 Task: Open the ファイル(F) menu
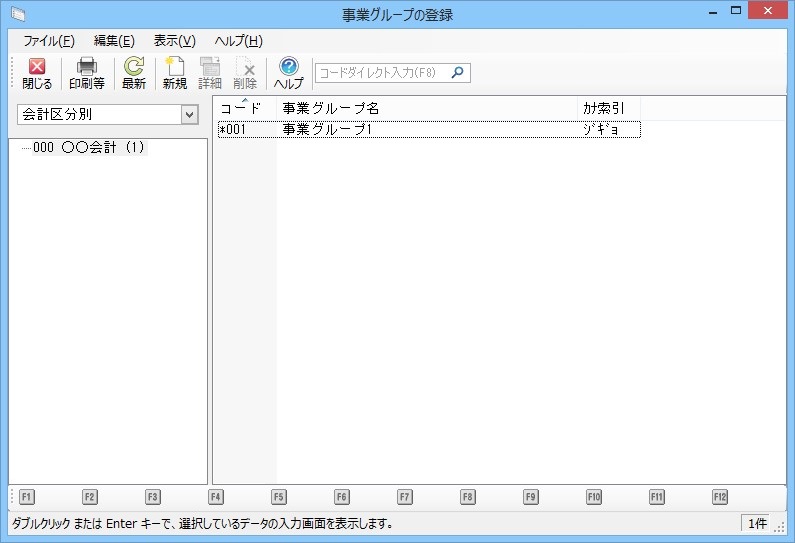(x=48, y=41)
